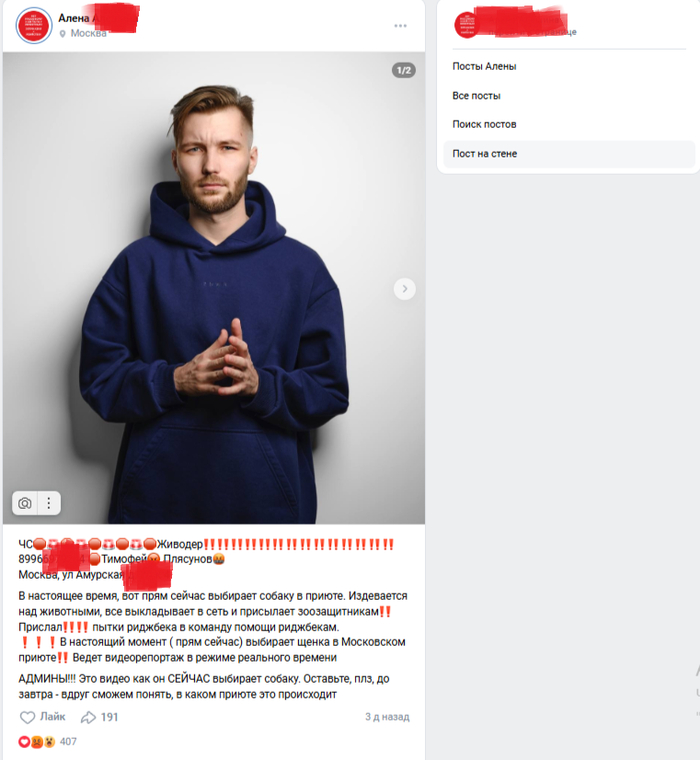This screenshot has width=700, height=760.
Task: Click the 407 reactions count
Action: (68, 742)
